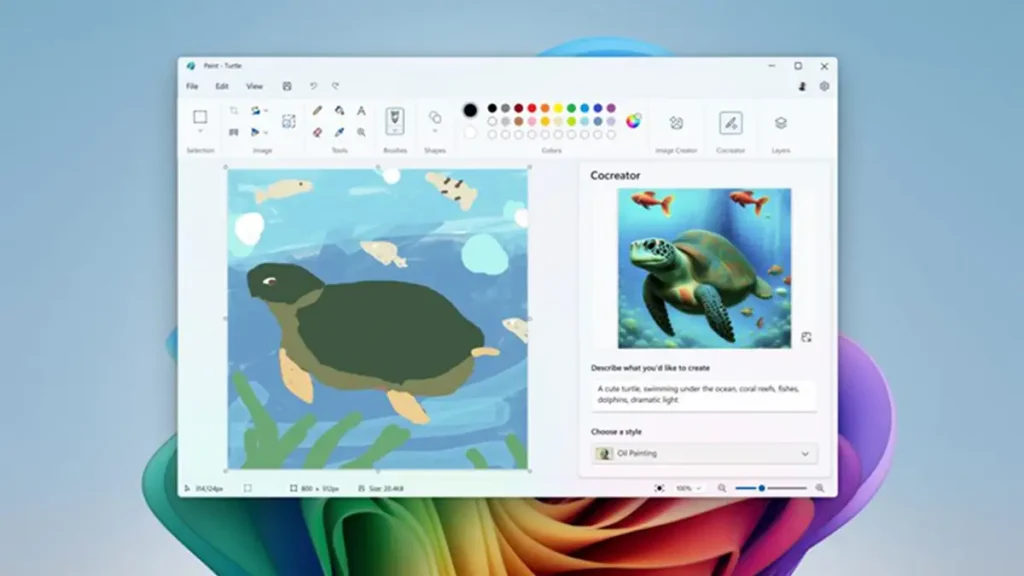Open the Edit colors wheel
Screen dimensions: 1024x576
[x=633, y=121]
